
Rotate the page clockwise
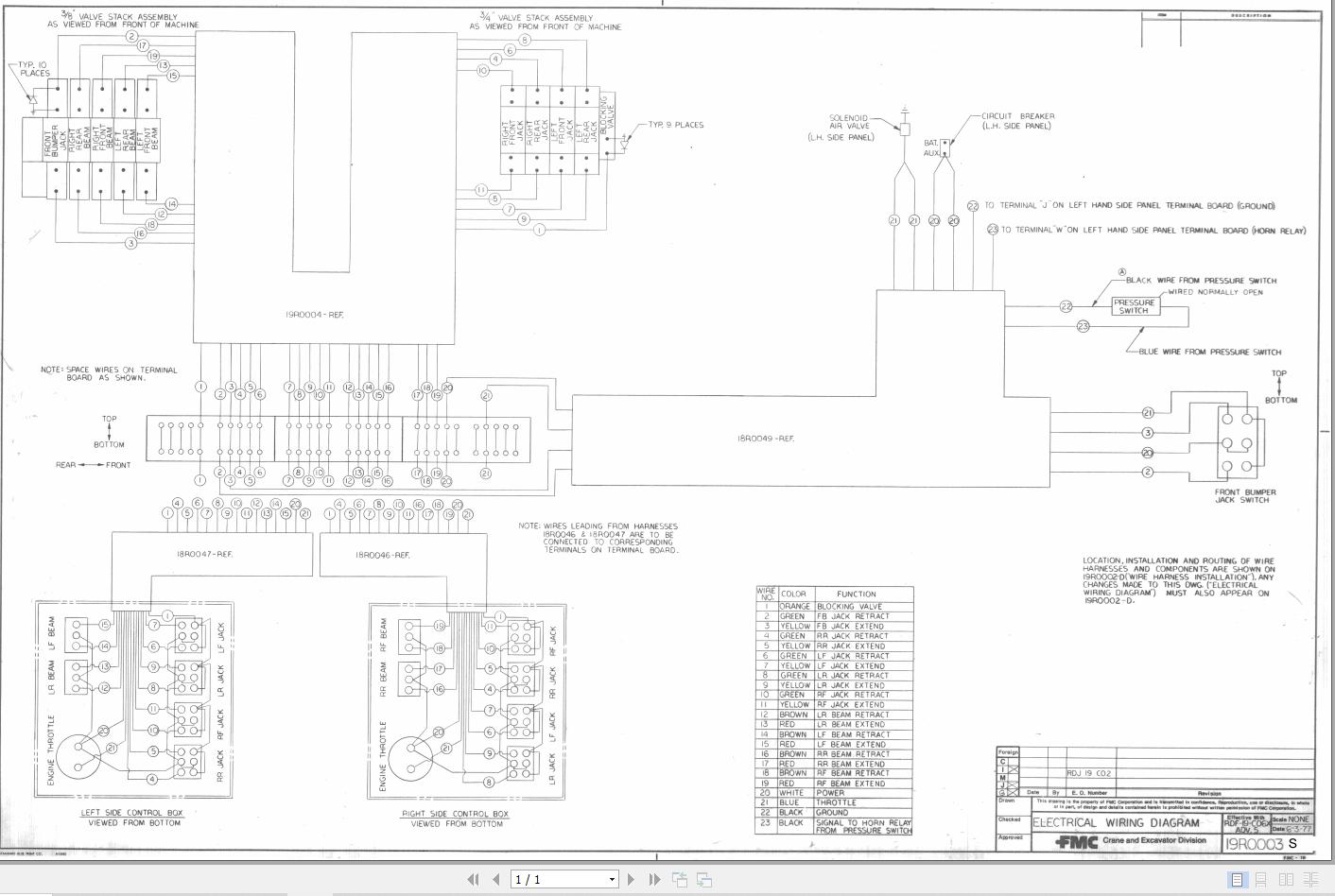704,879
